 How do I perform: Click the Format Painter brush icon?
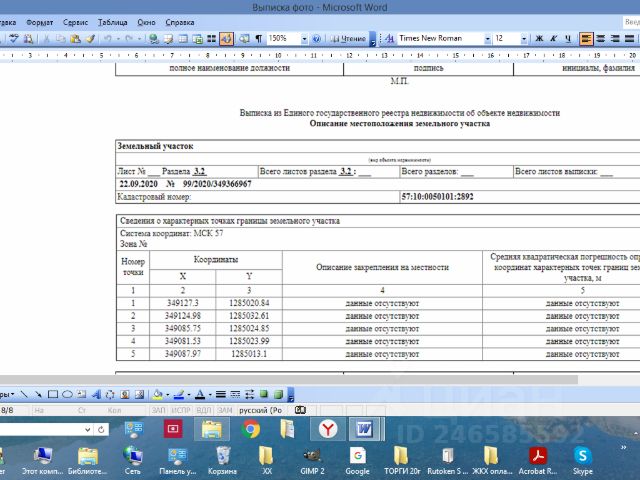click(90, 39)
